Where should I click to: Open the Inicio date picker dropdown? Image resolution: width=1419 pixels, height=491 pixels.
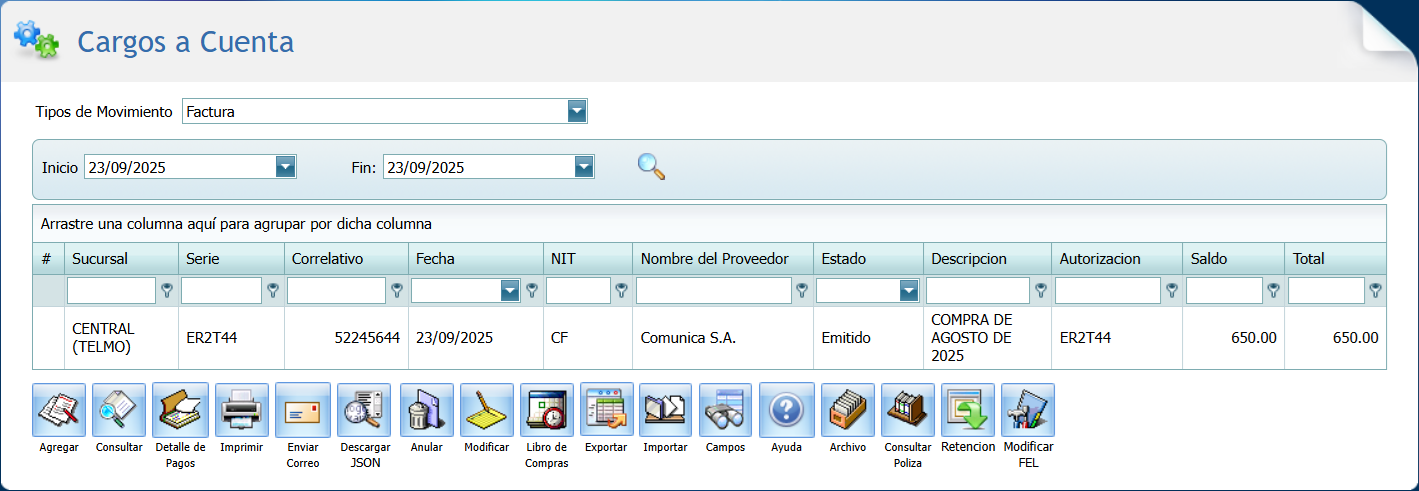285,167
